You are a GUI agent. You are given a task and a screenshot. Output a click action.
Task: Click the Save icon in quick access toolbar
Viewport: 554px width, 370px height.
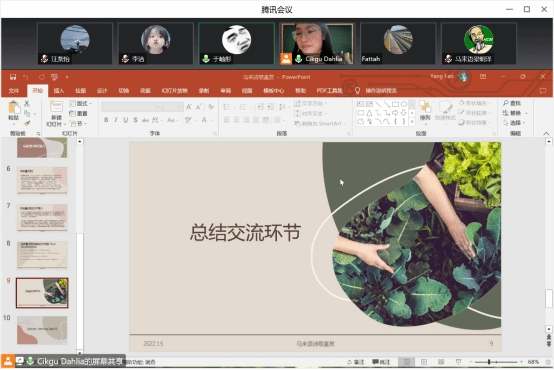(13, 77)
